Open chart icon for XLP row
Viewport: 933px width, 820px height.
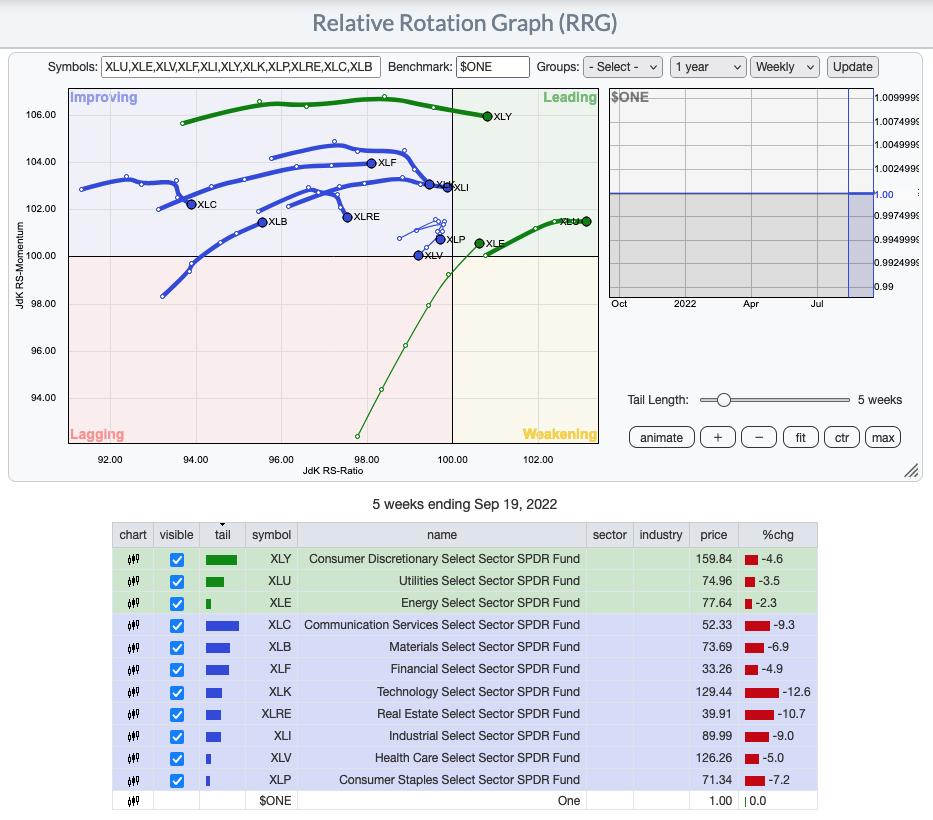133,780
